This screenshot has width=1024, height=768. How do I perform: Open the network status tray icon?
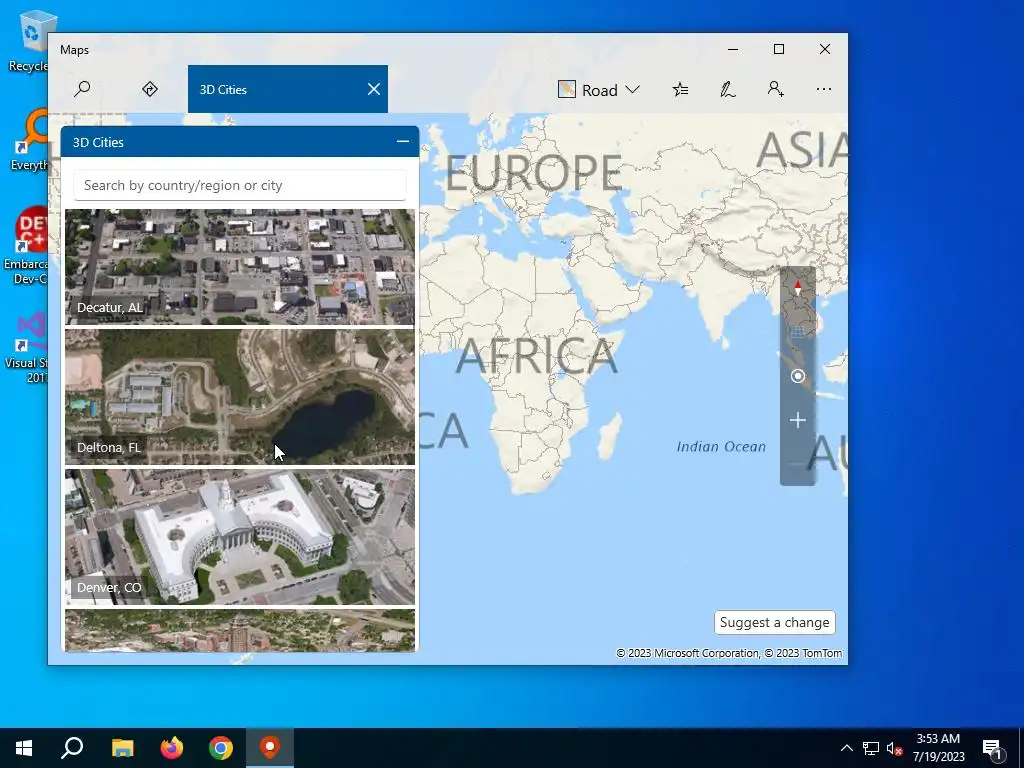pyautogui.click(x=871, y=748)
